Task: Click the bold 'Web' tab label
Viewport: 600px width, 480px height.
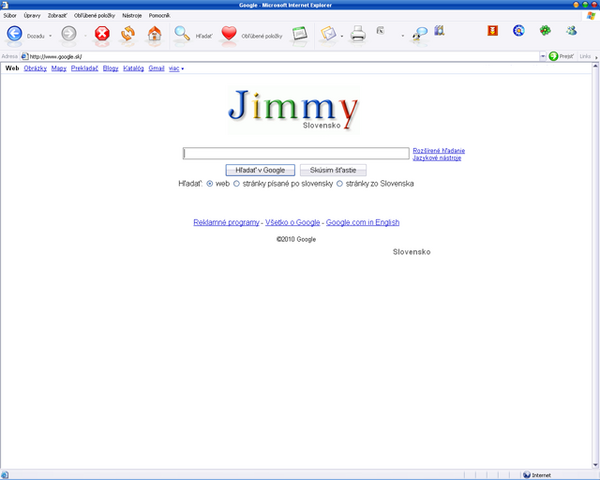Action: (x=12, y=69)
